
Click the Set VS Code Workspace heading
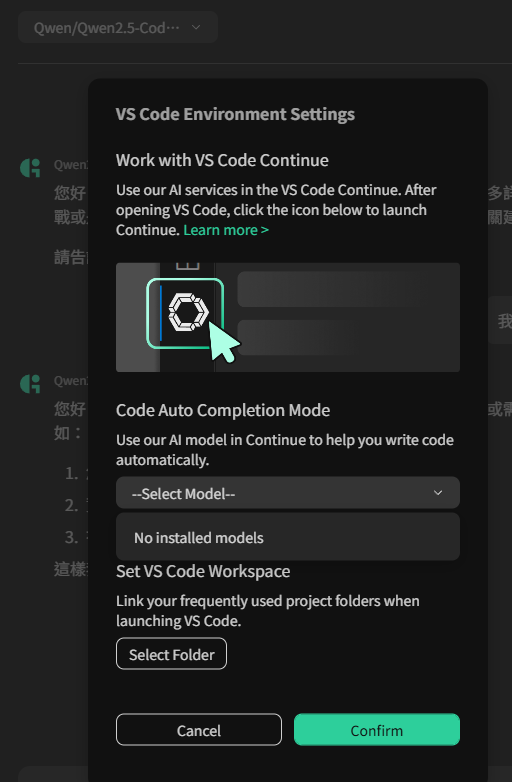click(203, 571)
